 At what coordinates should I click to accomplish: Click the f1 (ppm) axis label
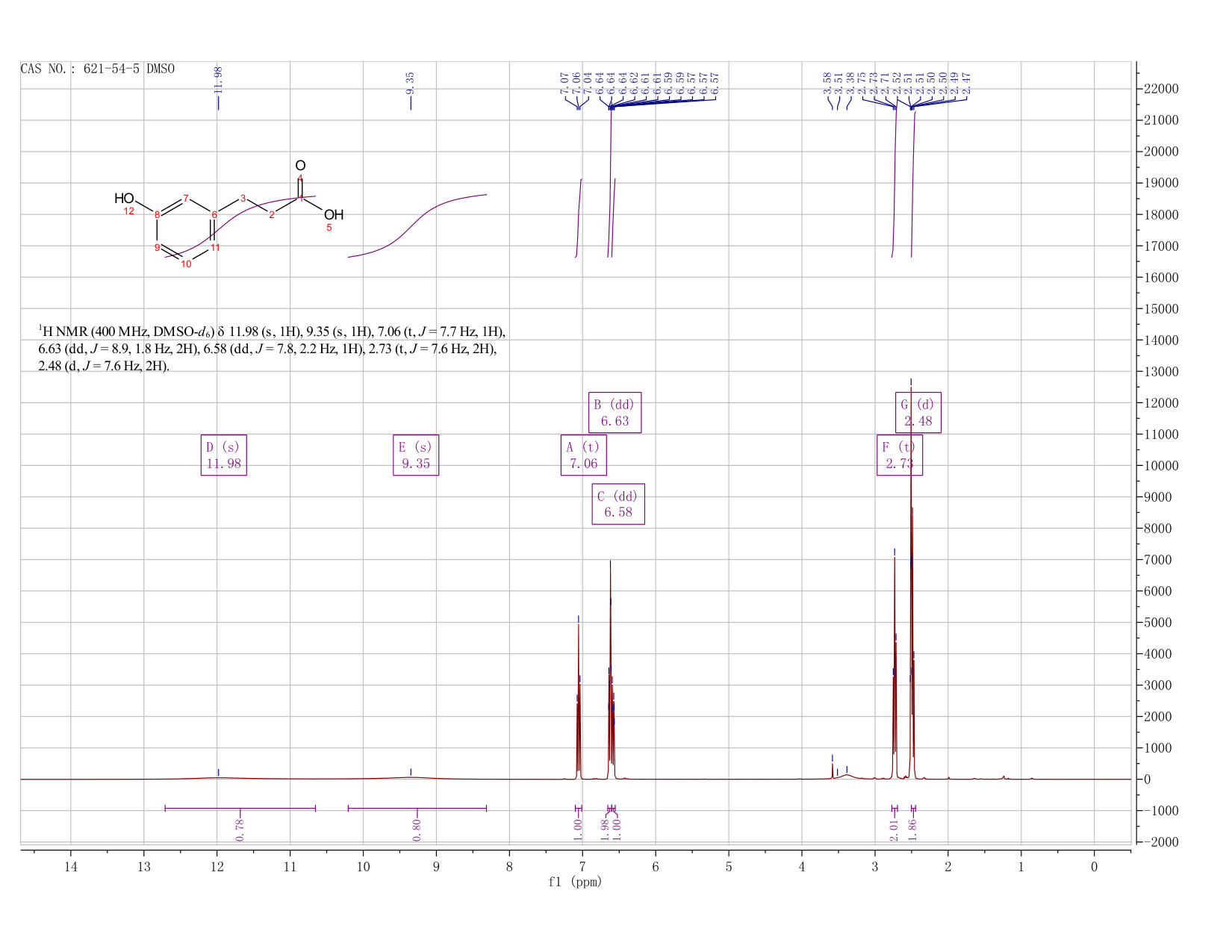pos(575,882)
